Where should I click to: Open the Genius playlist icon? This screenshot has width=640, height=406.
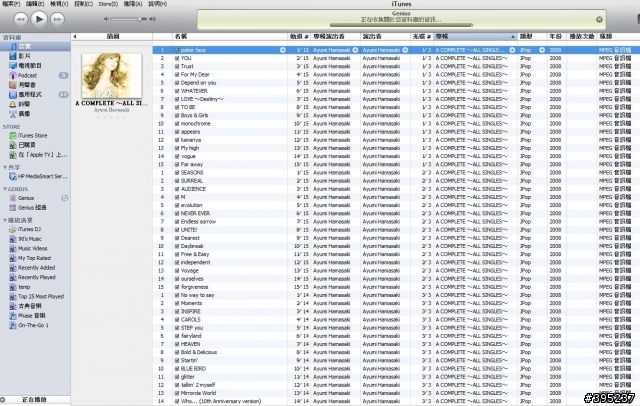pyautogui.click(x=13, y=198)
